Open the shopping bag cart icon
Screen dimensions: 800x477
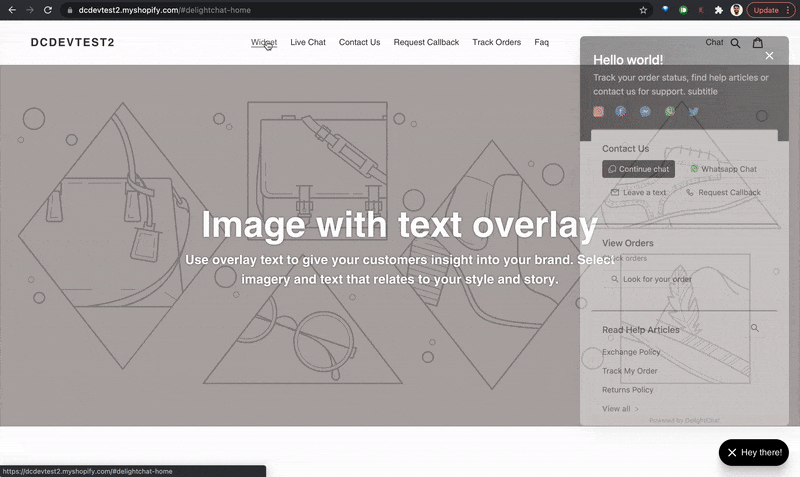(x=758, y=43)
